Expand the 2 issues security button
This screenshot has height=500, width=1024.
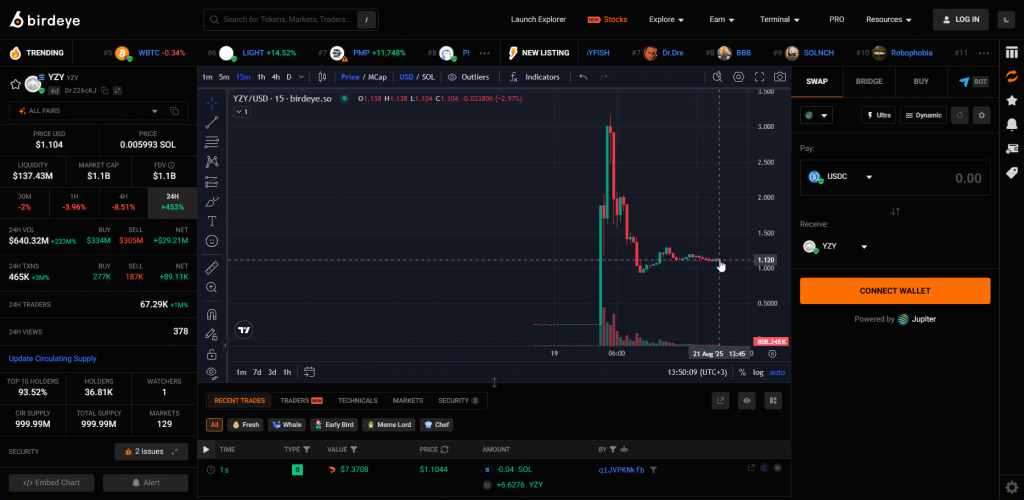pos(152,452)
